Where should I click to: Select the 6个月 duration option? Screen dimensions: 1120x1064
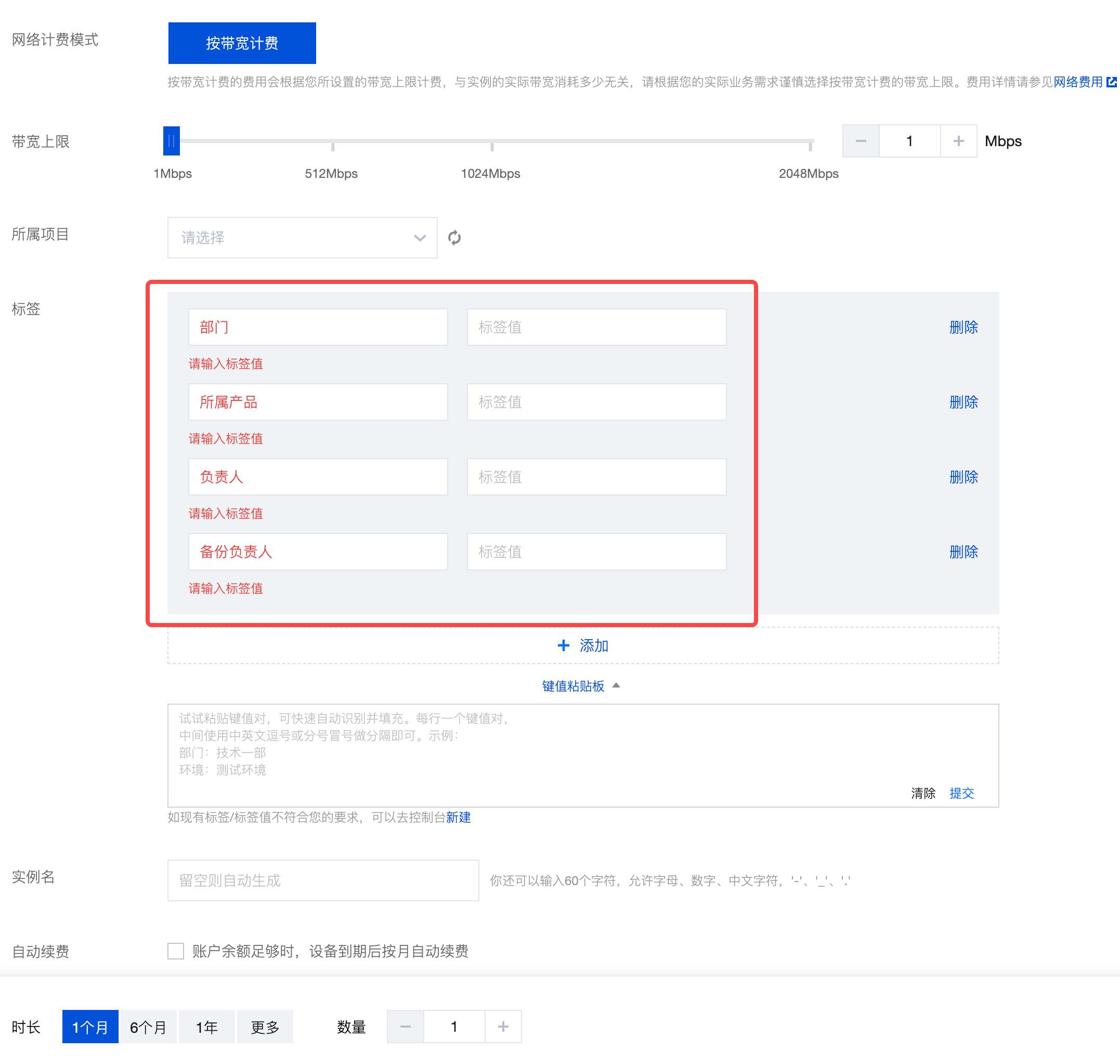(x=148, y=1027)
